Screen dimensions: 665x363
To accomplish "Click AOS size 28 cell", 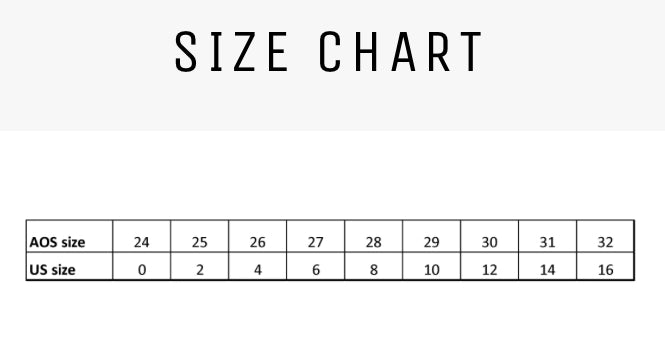I will tap(374, 236).
